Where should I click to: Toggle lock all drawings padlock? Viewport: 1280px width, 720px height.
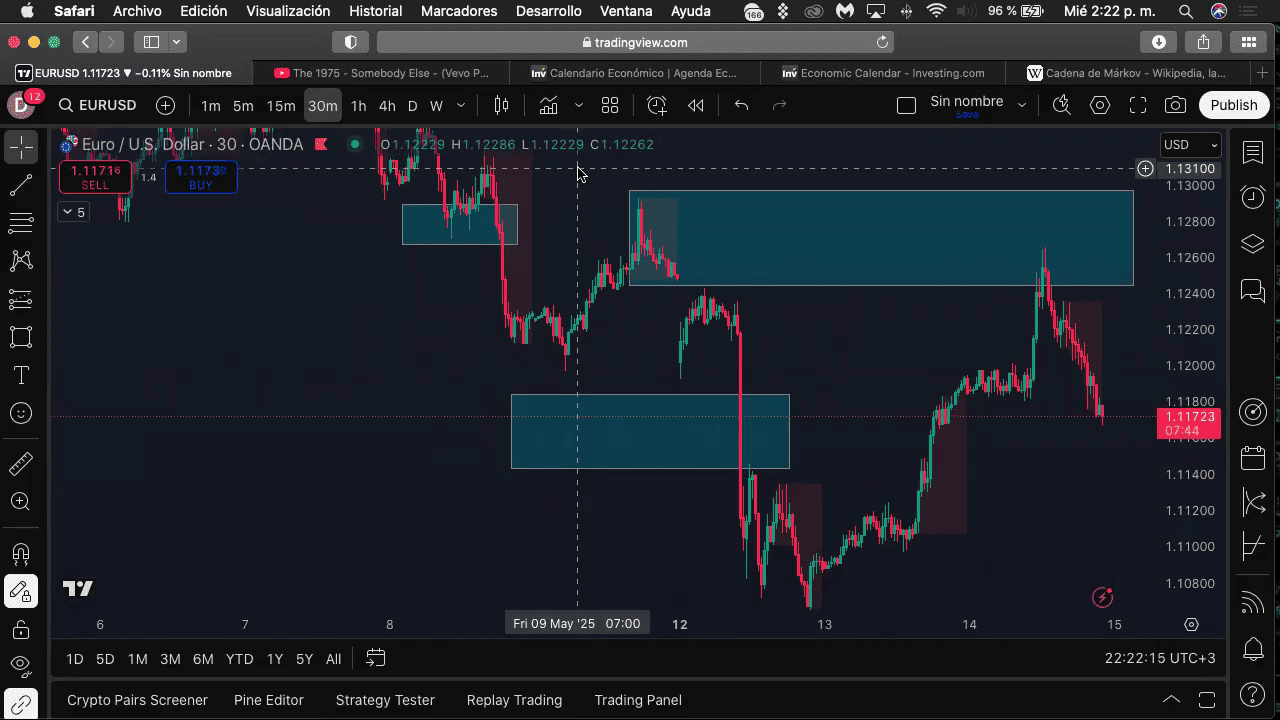[20, 629]
